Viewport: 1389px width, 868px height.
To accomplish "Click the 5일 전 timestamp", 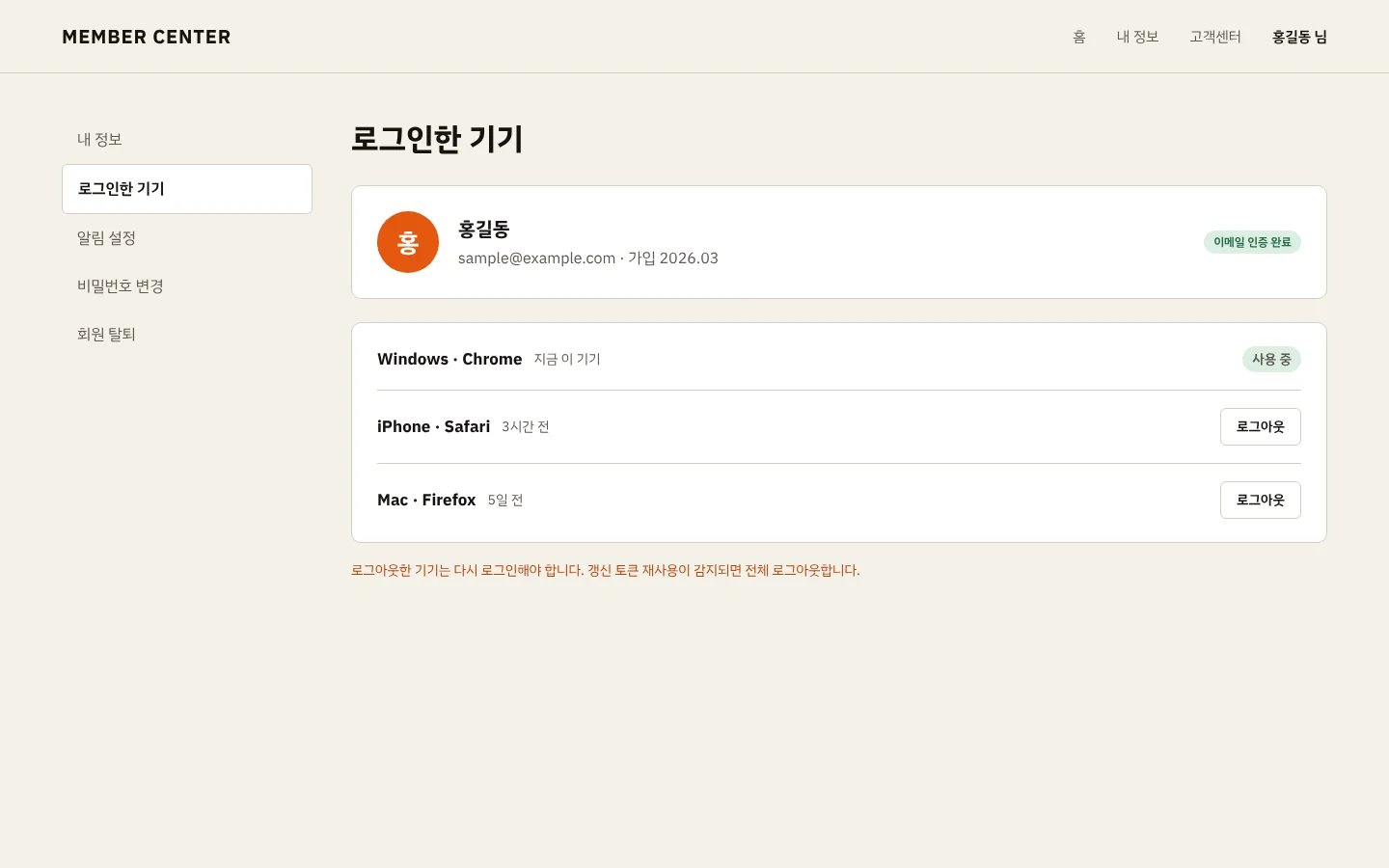I will (505, 500).
